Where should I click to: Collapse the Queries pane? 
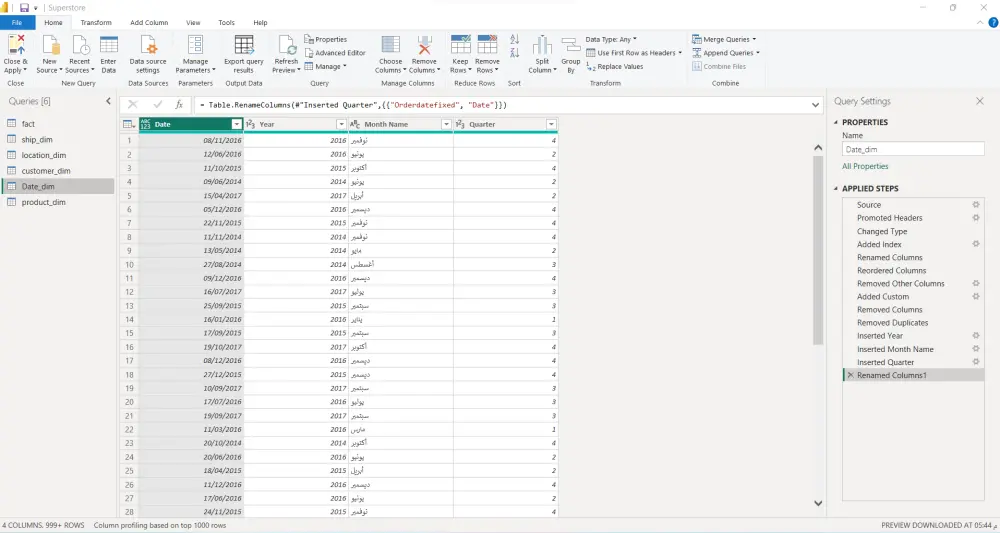click(x=108, y=101)
